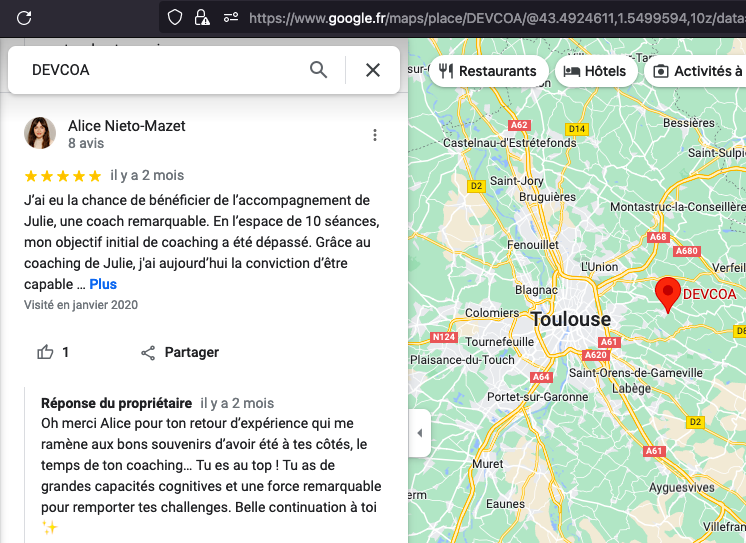Click the Tournefeuille label on map

tap(500, 342)
